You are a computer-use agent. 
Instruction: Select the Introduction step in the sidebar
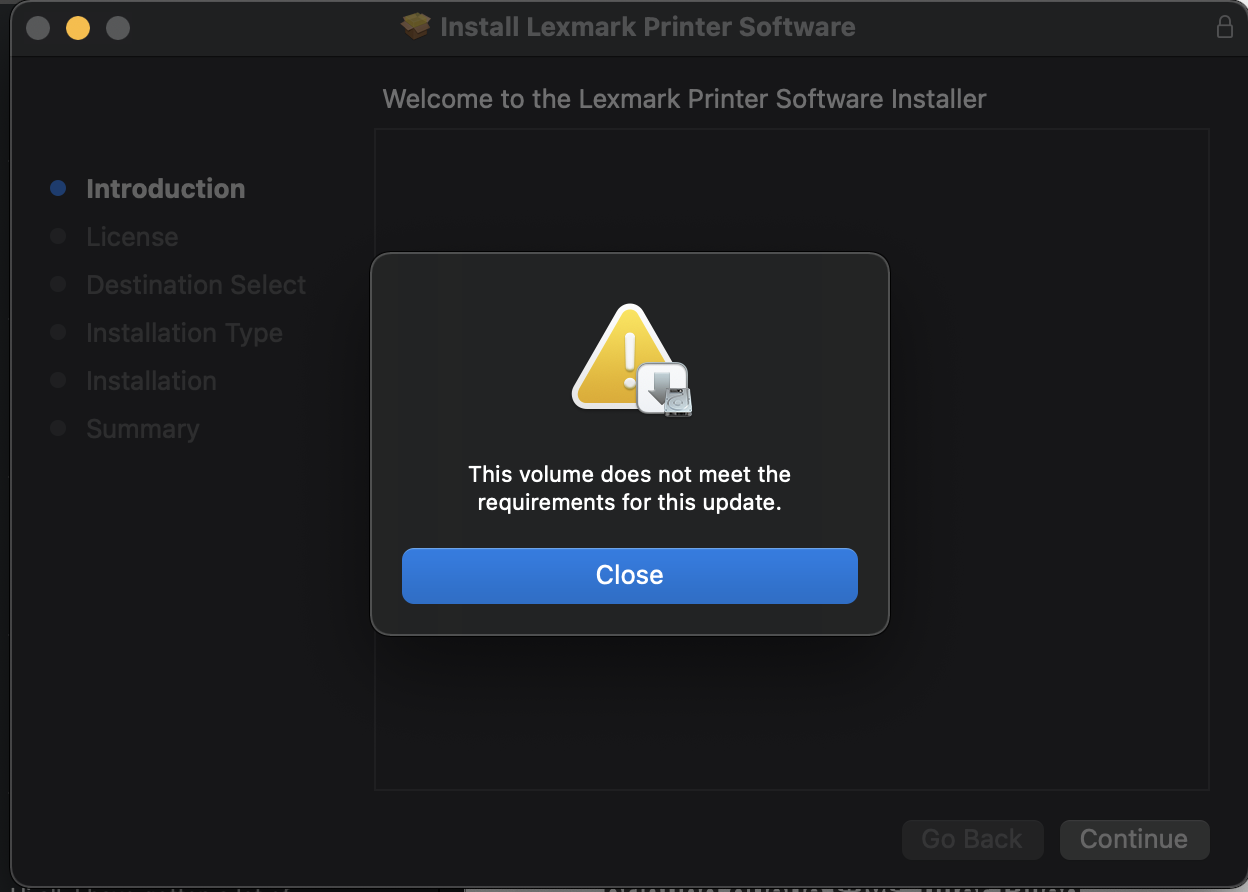[x=165, y=189]
